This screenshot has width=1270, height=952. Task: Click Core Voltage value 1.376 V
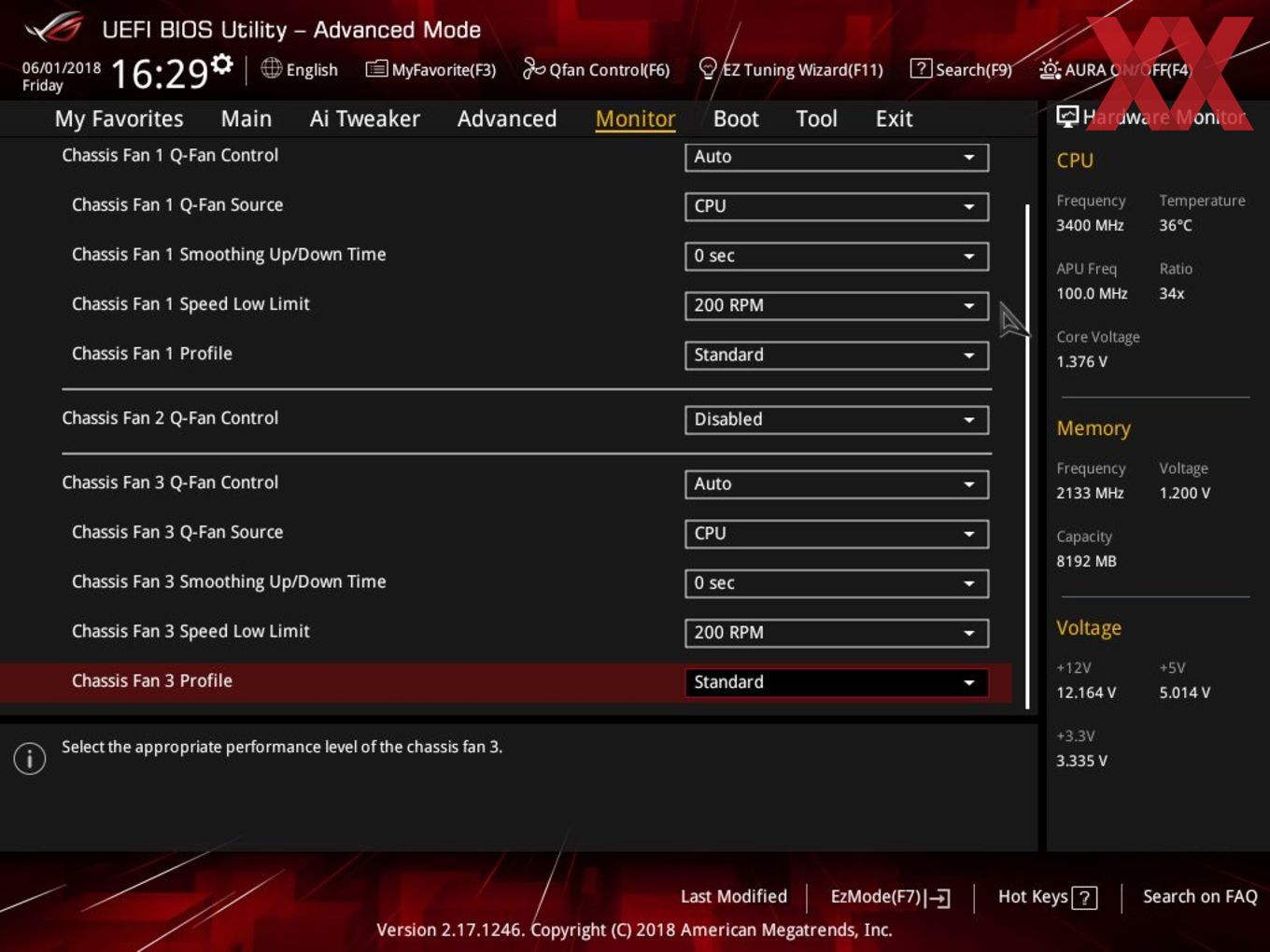click(x=1081, y=361)
